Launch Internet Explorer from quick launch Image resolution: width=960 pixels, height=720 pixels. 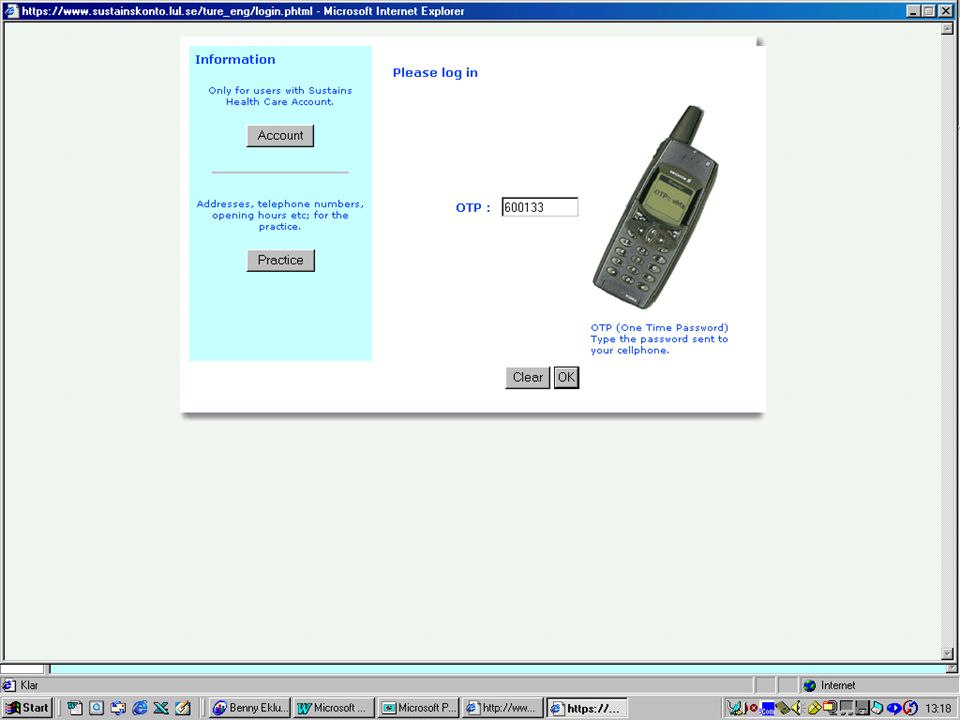tap(140, 708)
